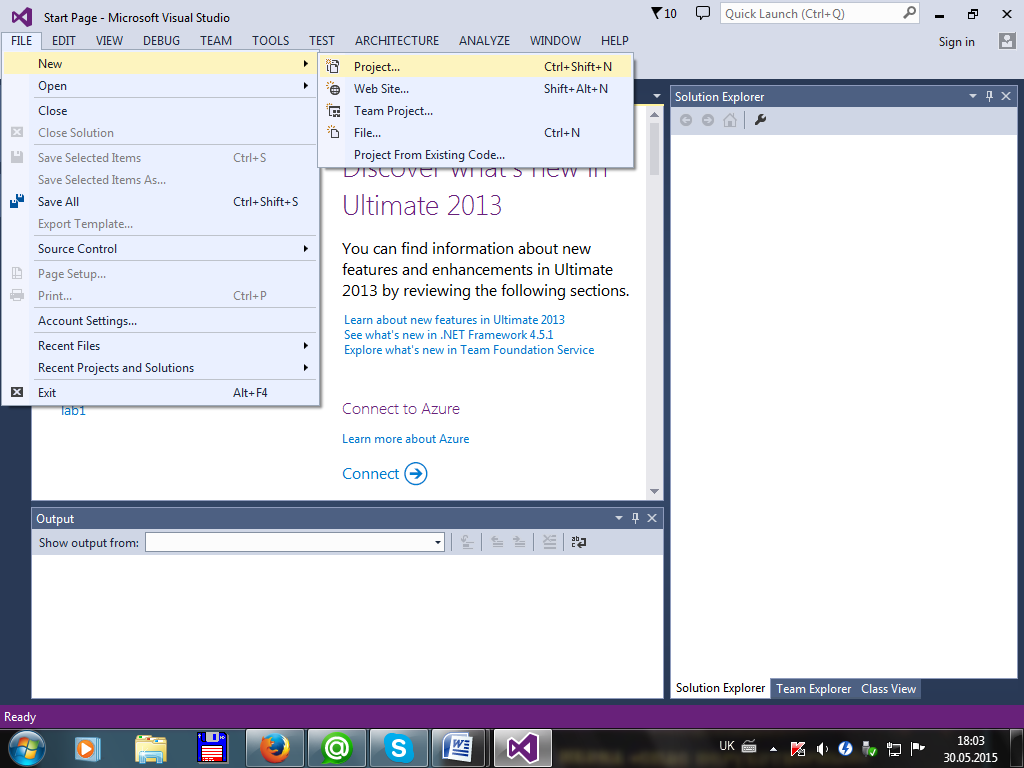This screenshot has height=768, width=1024.
Task: Show hidden tray icons arrow
Action: (773, 749)
